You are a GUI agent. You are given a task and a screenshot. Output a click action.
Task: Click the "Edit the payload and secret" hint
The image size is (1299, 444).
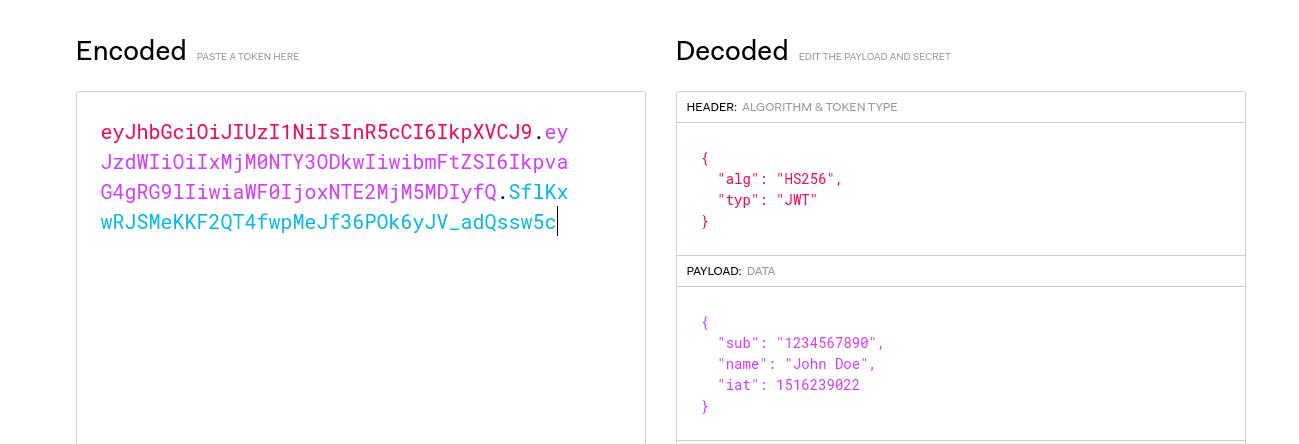(874, 57)
